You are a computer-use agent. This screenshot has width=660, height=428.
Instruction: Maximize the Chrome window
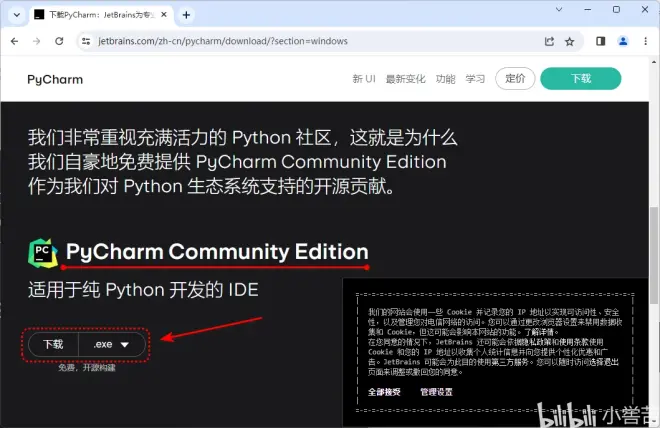coord(616,9)
